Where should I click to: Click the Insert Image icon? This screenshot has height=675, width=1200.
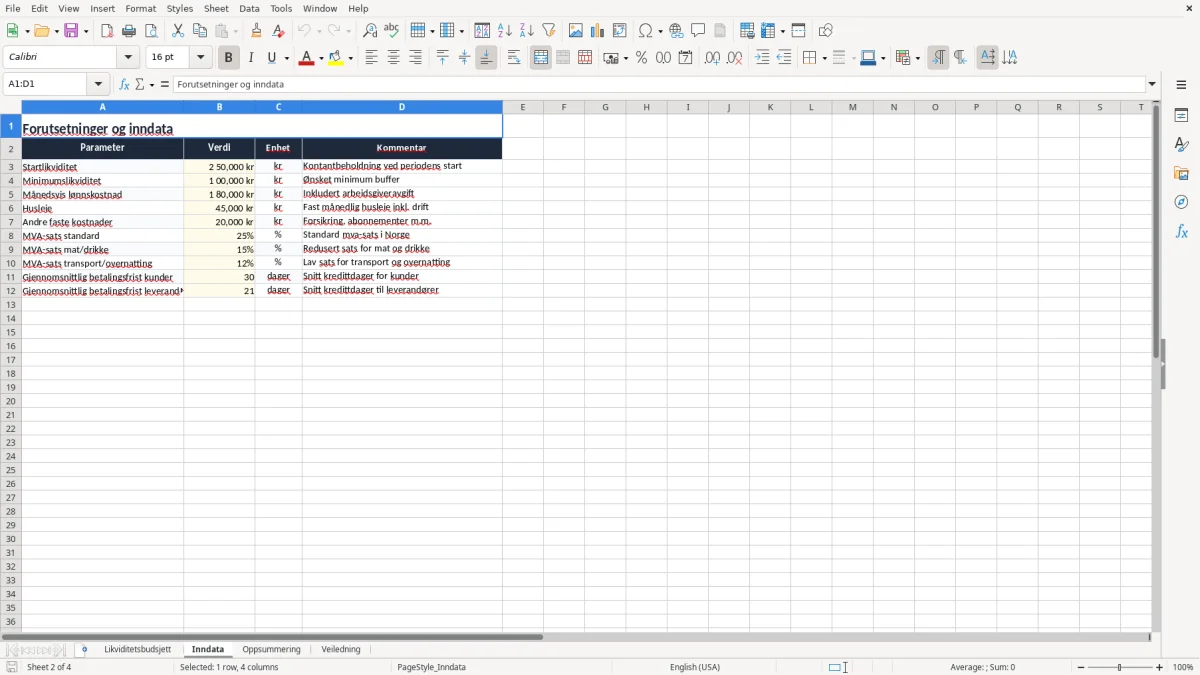coord(576,31)
